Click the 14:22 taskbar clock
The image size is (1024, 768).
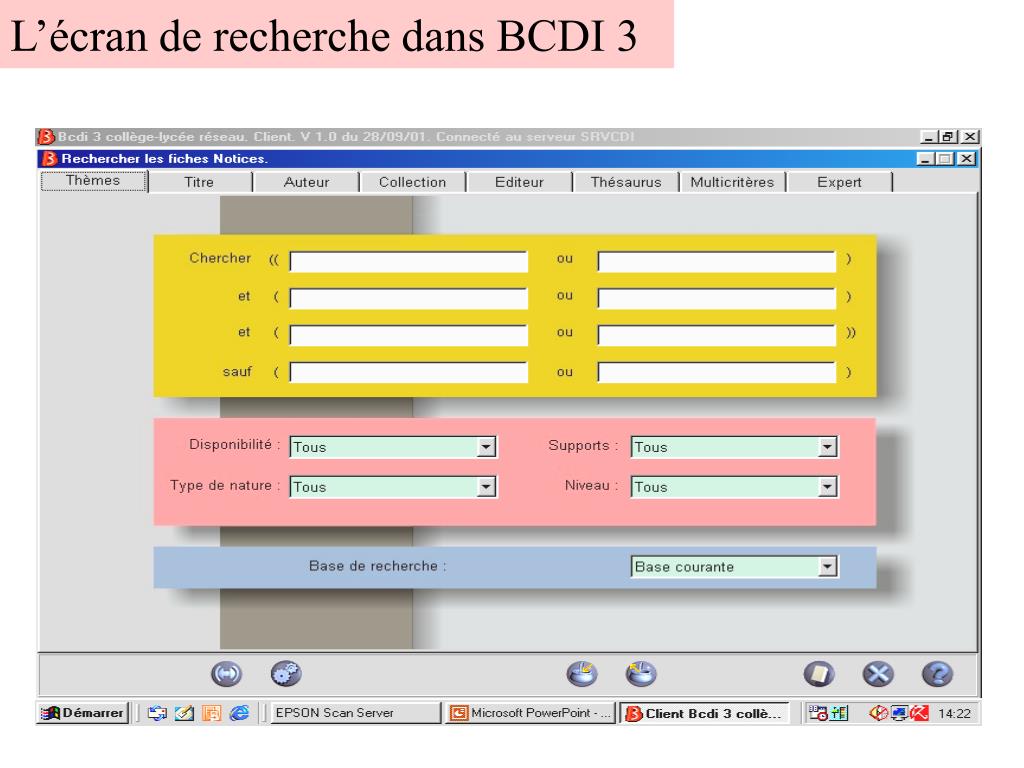click(954, 713)
